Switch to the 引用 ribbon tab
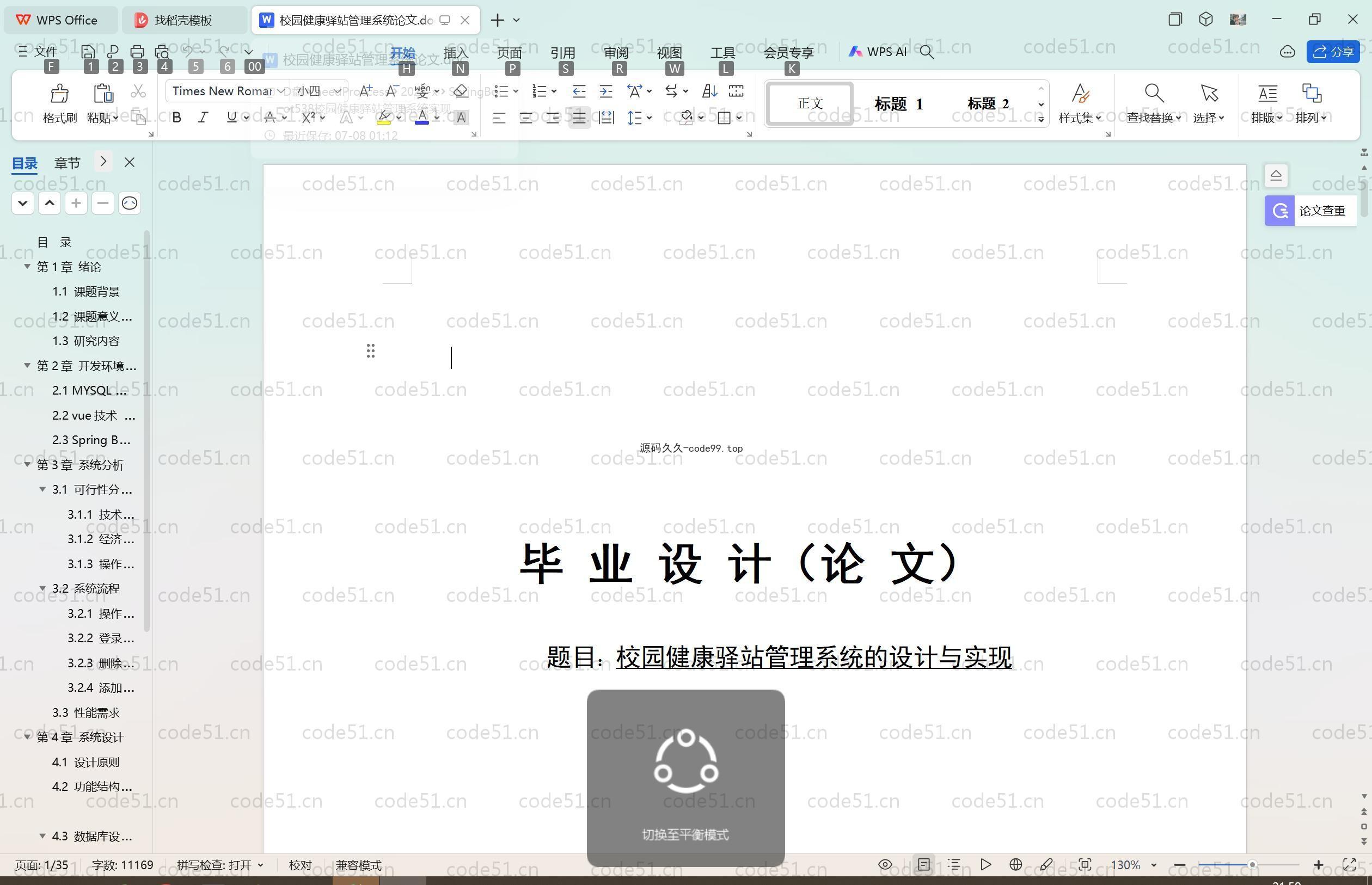The width and height of the screenshot is (1372, 885). tap(563, 53)
